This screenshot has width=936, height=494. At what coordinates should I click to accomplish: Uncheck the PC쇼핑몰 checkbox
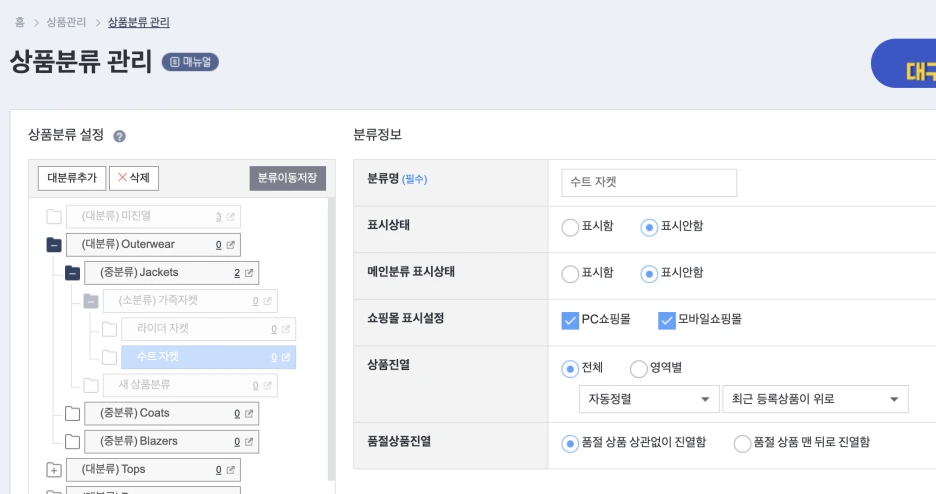pos(571,320)
